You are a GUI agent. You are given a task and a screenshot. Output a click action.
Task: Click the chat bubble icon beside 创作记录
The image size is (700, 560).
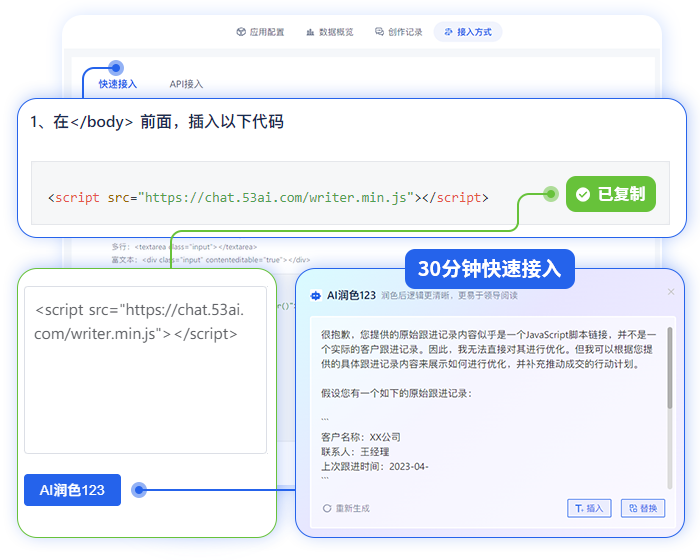pyautogui.click(x=379, y=32)
